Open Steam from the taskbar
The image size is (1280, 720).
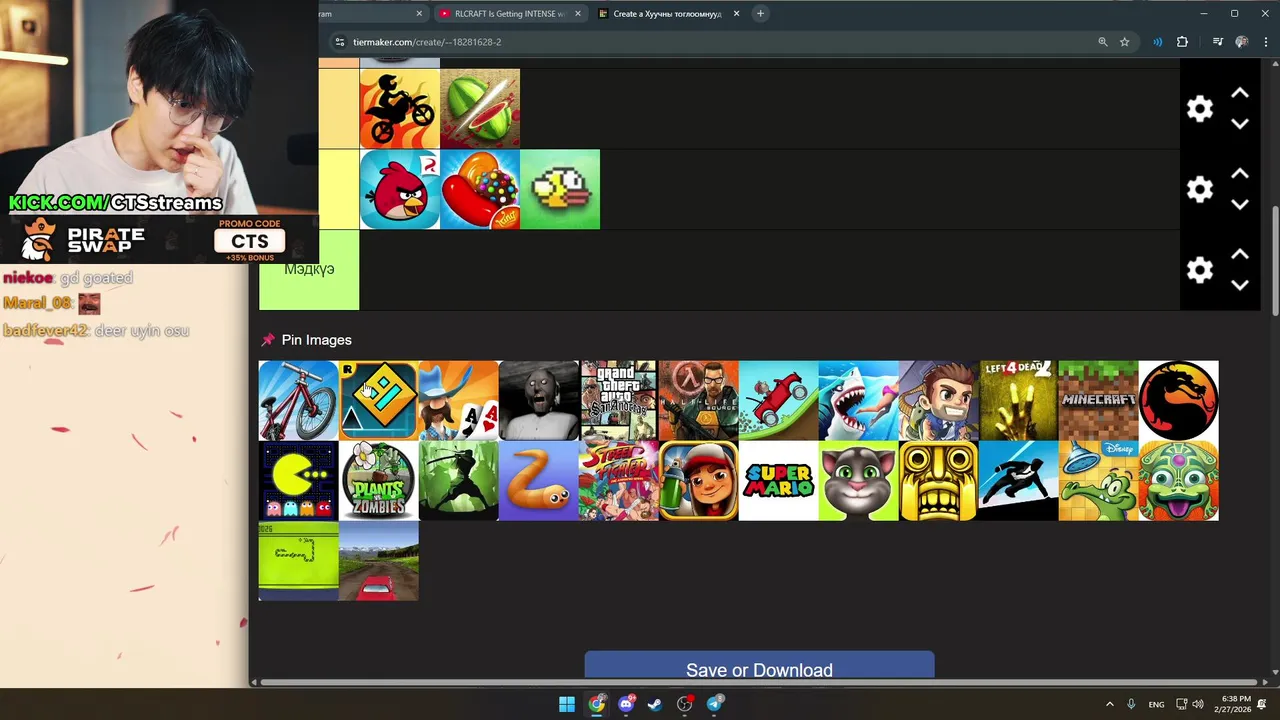[x=655, y=704]
